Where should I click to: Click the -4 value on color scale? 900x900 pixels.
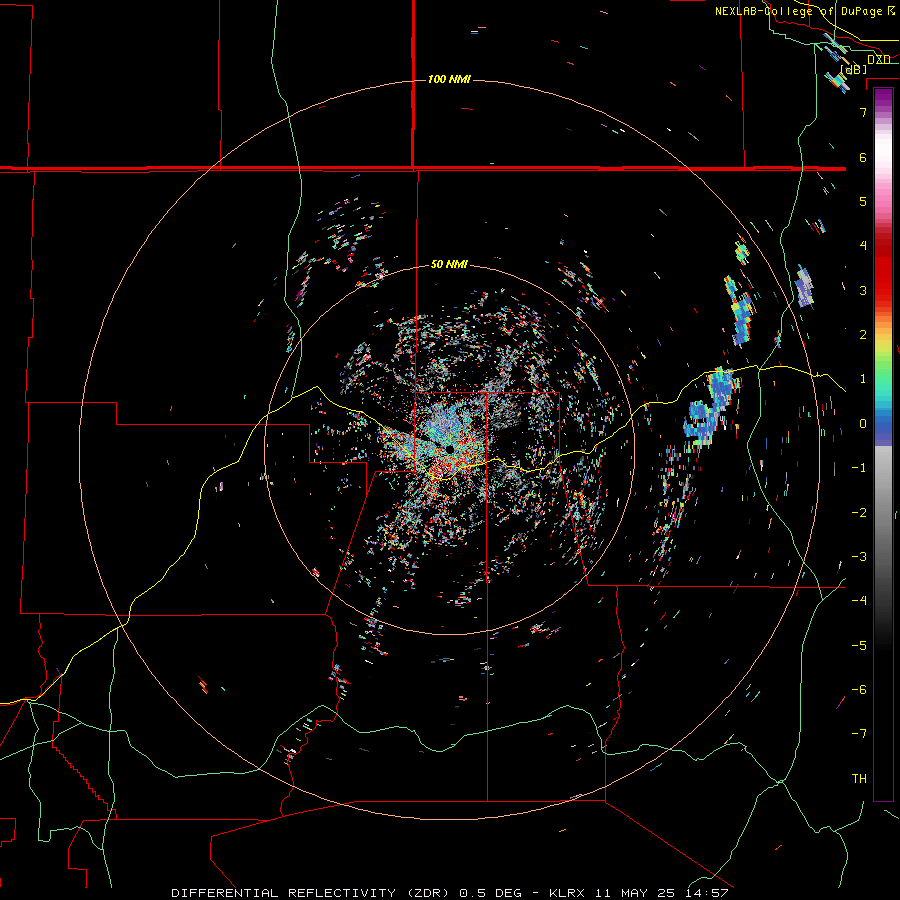859,601
